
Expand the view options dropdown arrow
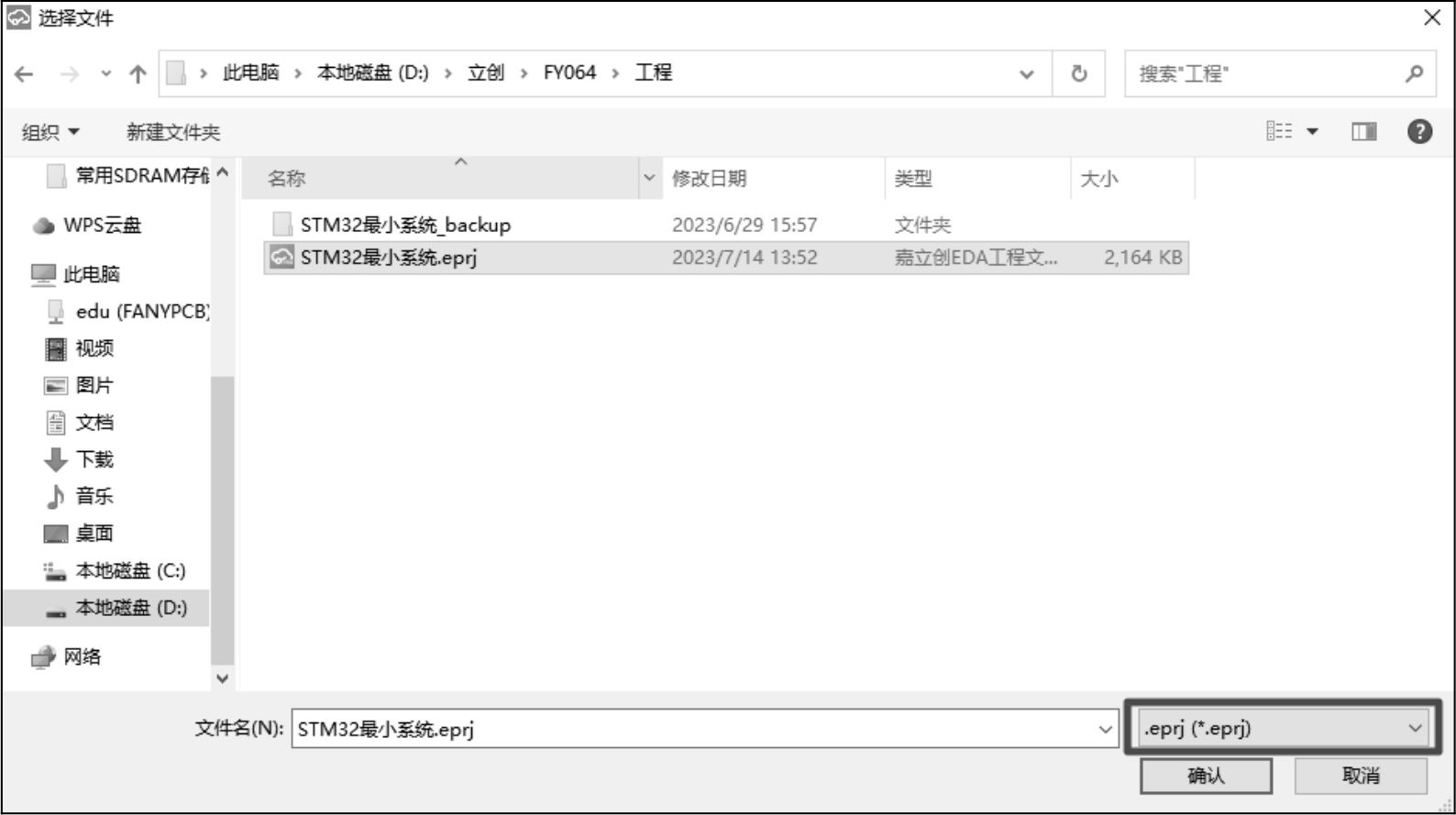click(x=1312, y=132)
